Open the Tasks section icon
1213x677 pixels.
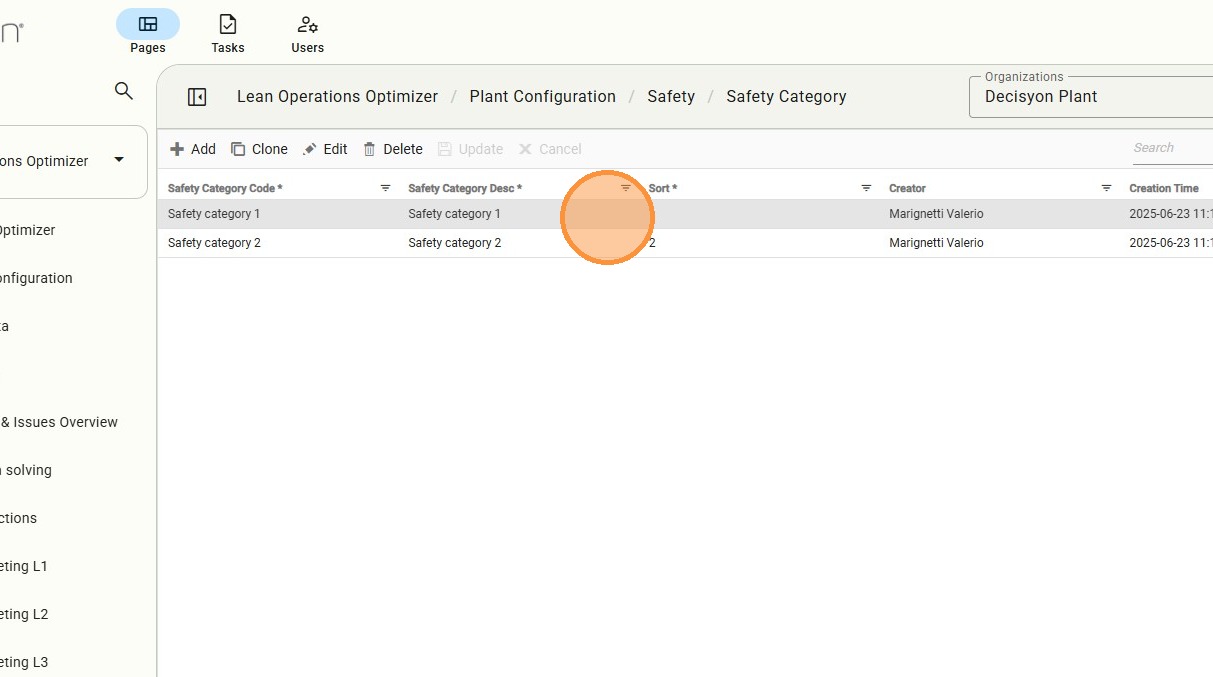(228, 24)
